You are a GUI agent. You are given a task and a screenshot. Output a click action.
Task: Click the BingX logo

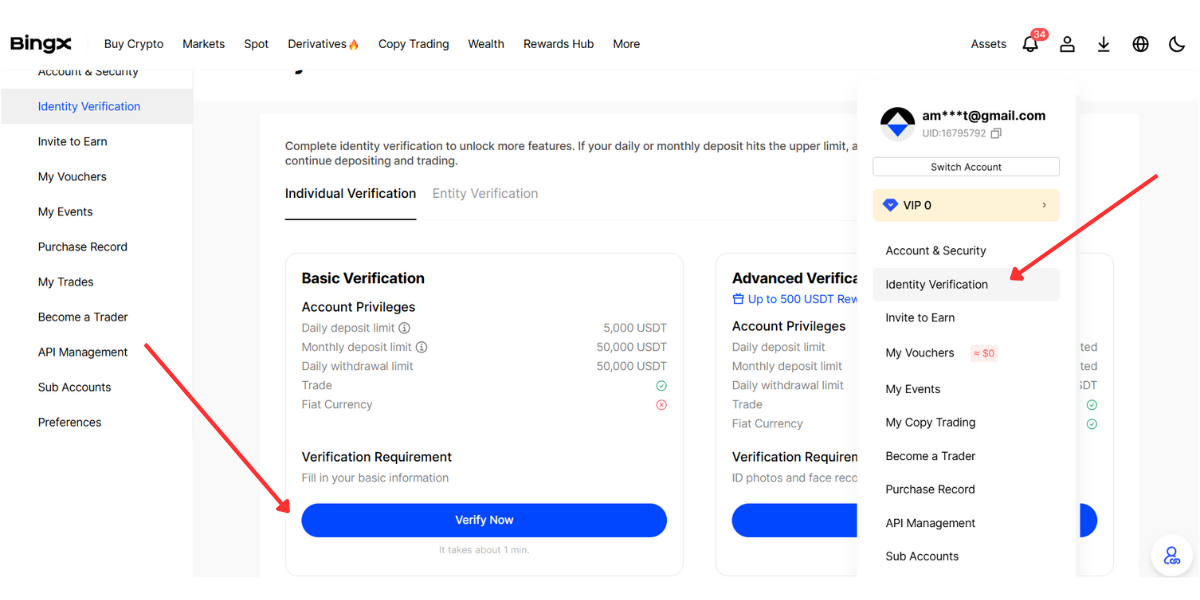(x=40, y=43)
